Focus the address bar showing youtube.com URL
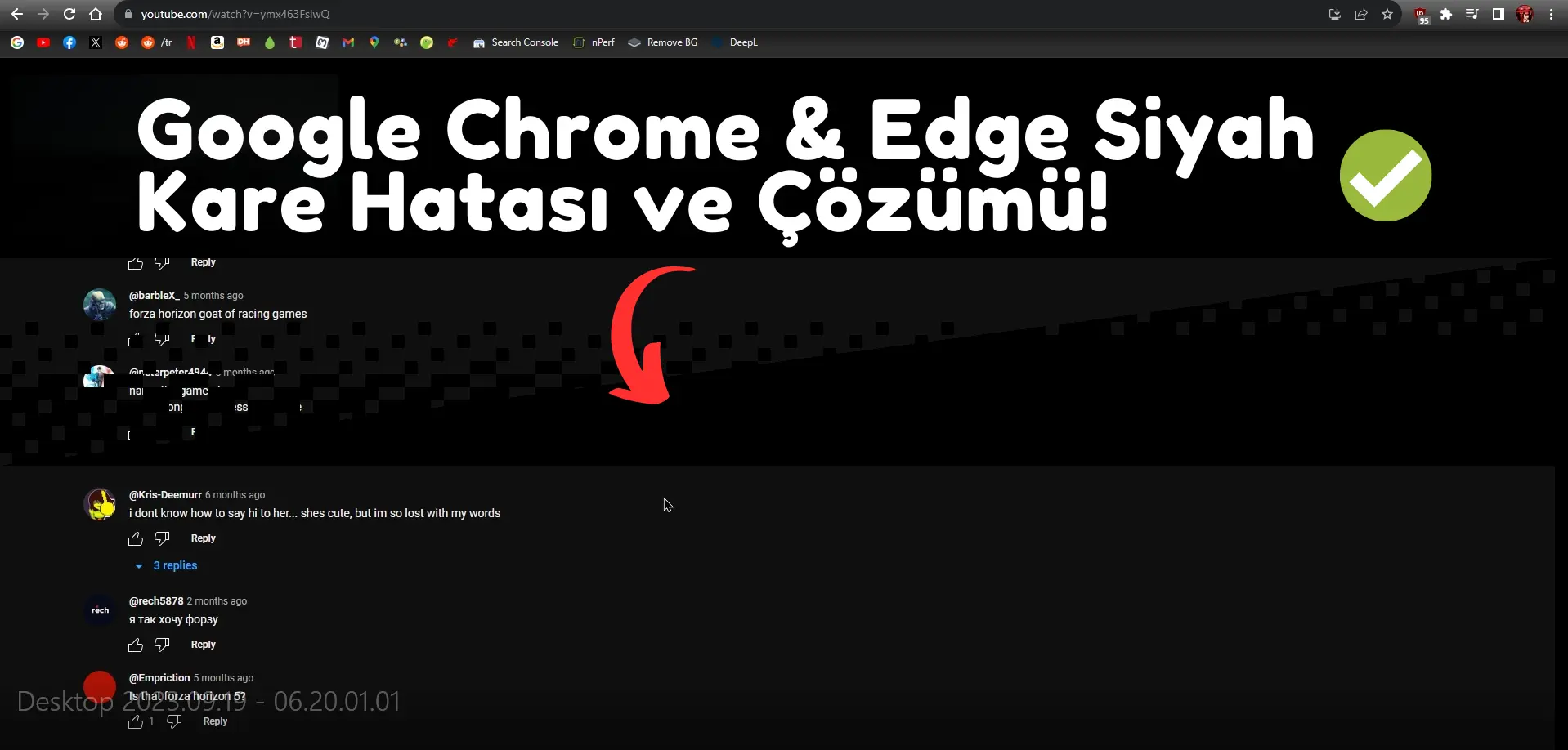 tap(719, 14)
